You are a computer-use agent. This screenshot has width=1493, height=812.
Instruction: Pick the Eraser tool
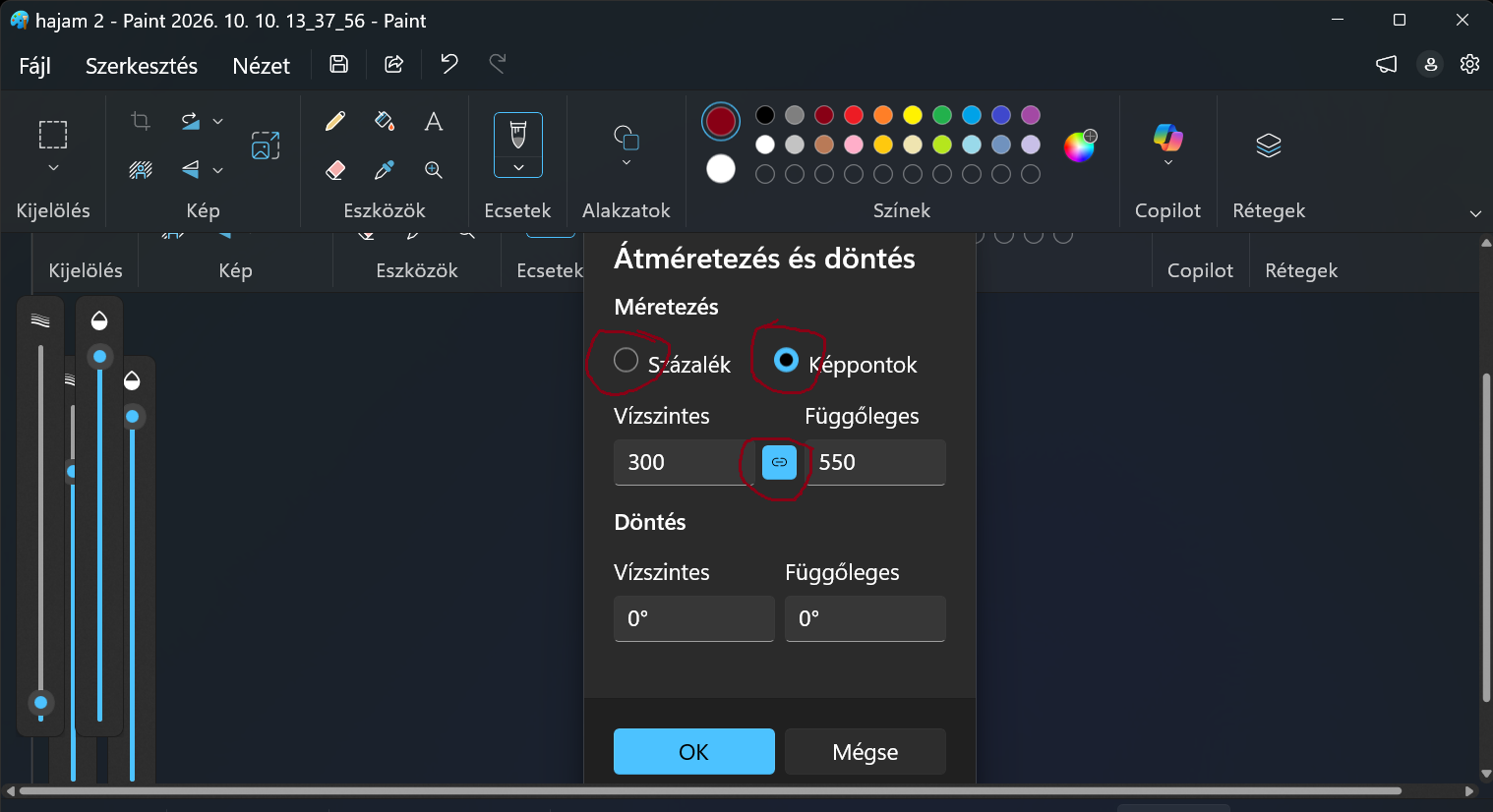pyautogui.click(x=335, y=170)
